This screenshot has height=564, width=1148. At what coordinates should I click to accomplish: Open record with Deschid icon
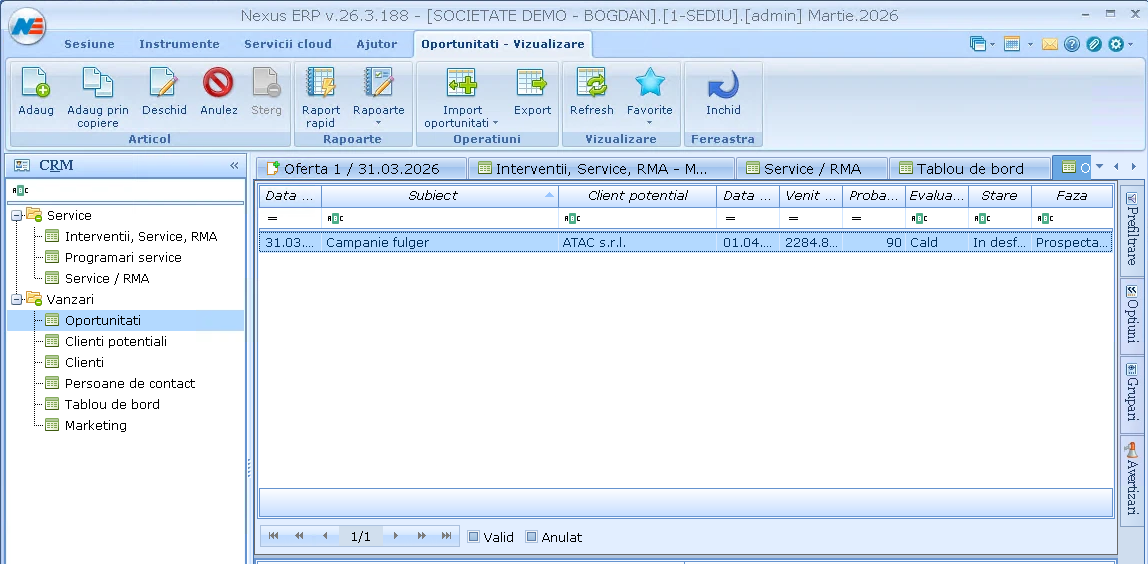164,85
